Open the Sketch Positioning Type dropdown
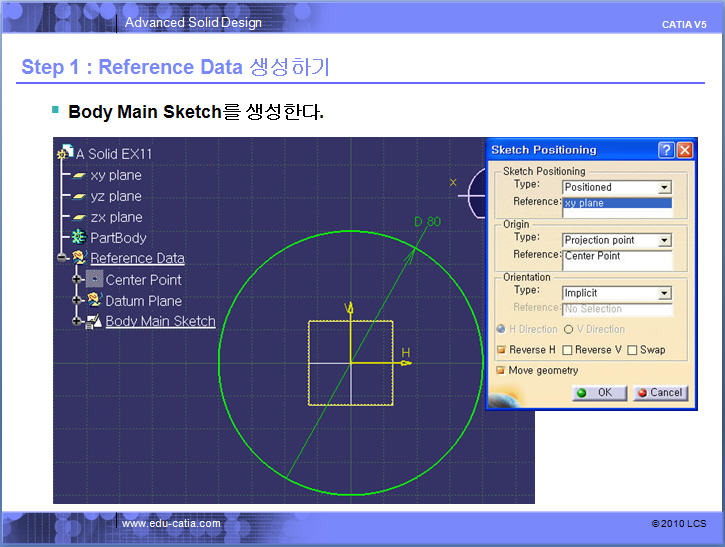This screenshot has width=725, height=547. coord(664,187)
